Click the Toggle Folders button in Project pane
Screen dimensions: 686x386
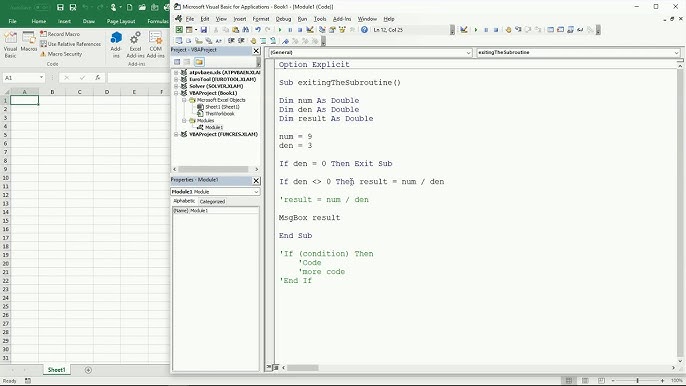(199, 62)
